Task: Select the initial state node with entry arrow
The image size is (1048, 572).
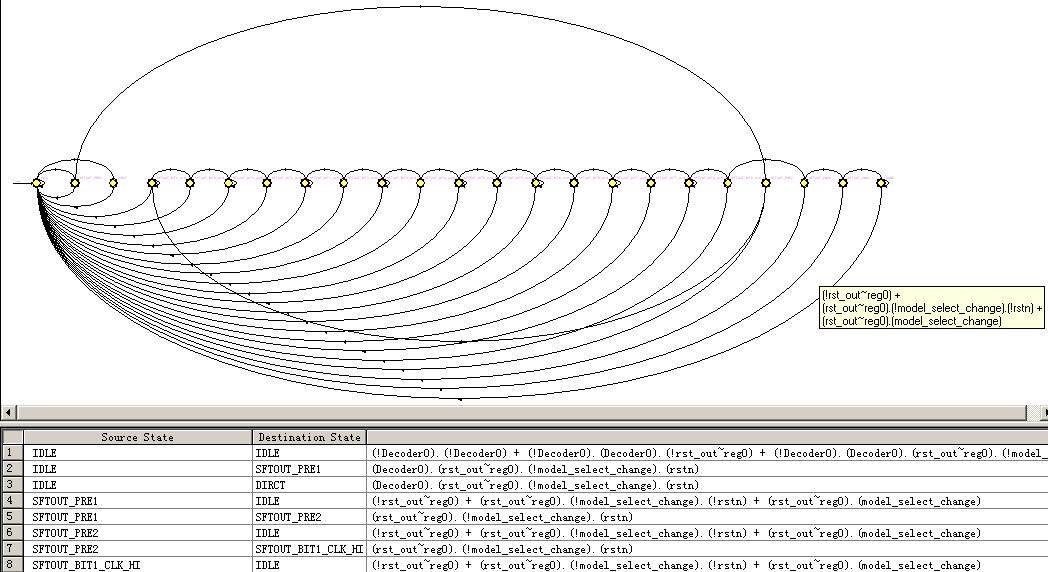Action: pyautogui.click(x=37, y=182)
